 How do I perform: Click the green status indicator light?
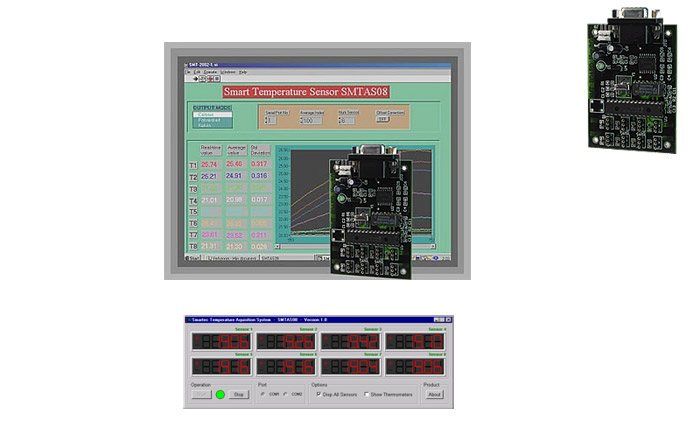220,394
